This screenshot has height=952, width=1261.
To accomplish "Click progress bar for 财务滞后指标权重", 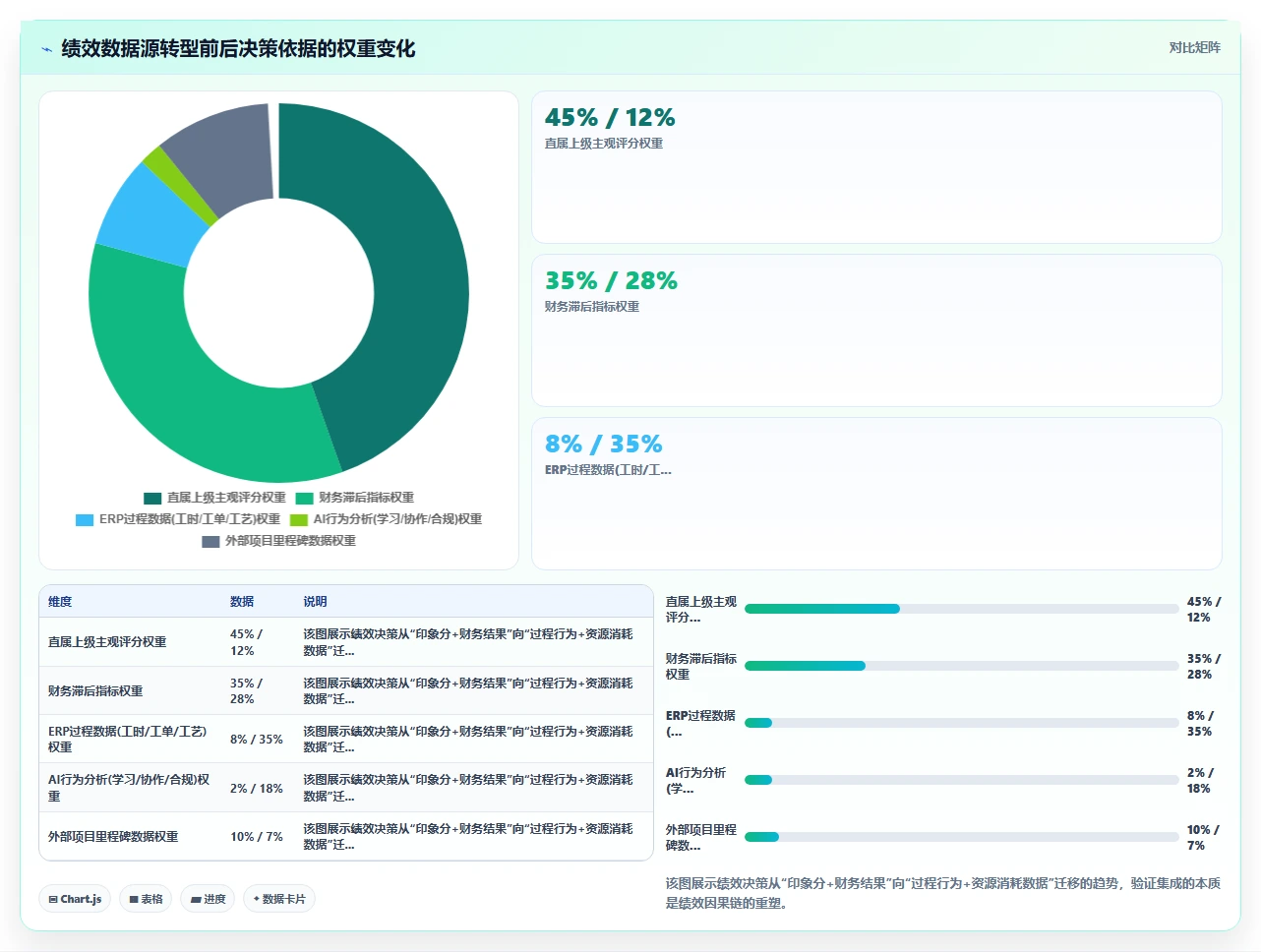I will pyautogui.click(x=961, y=666).
